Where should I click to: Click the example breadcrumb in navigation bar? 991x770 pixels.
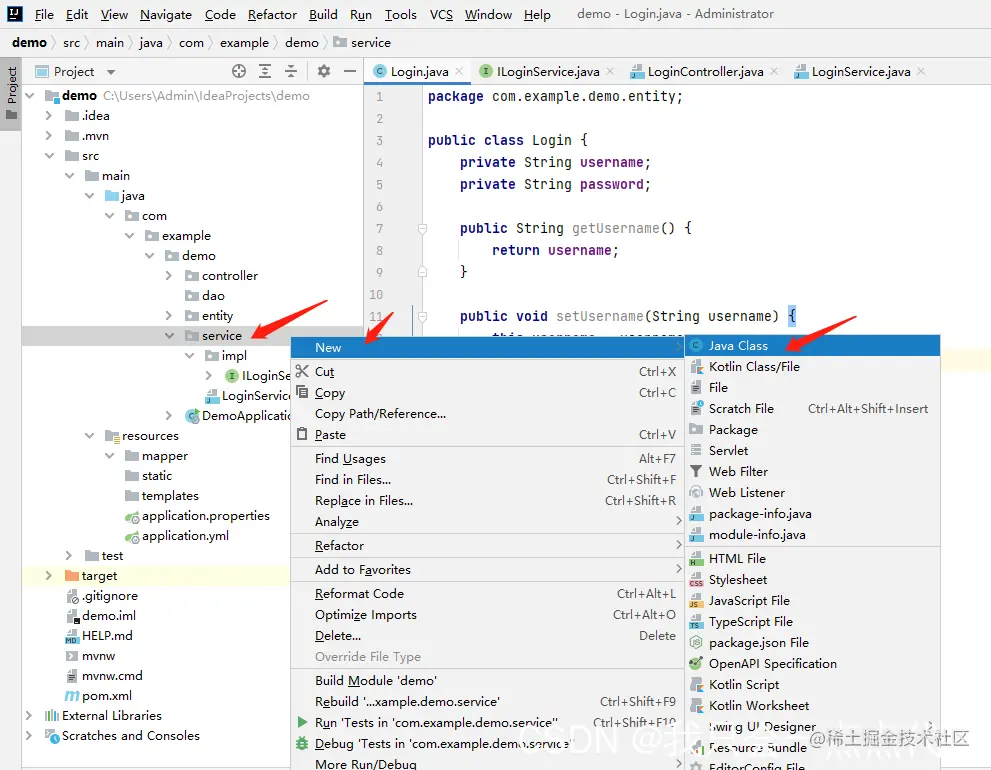point(244,42)
